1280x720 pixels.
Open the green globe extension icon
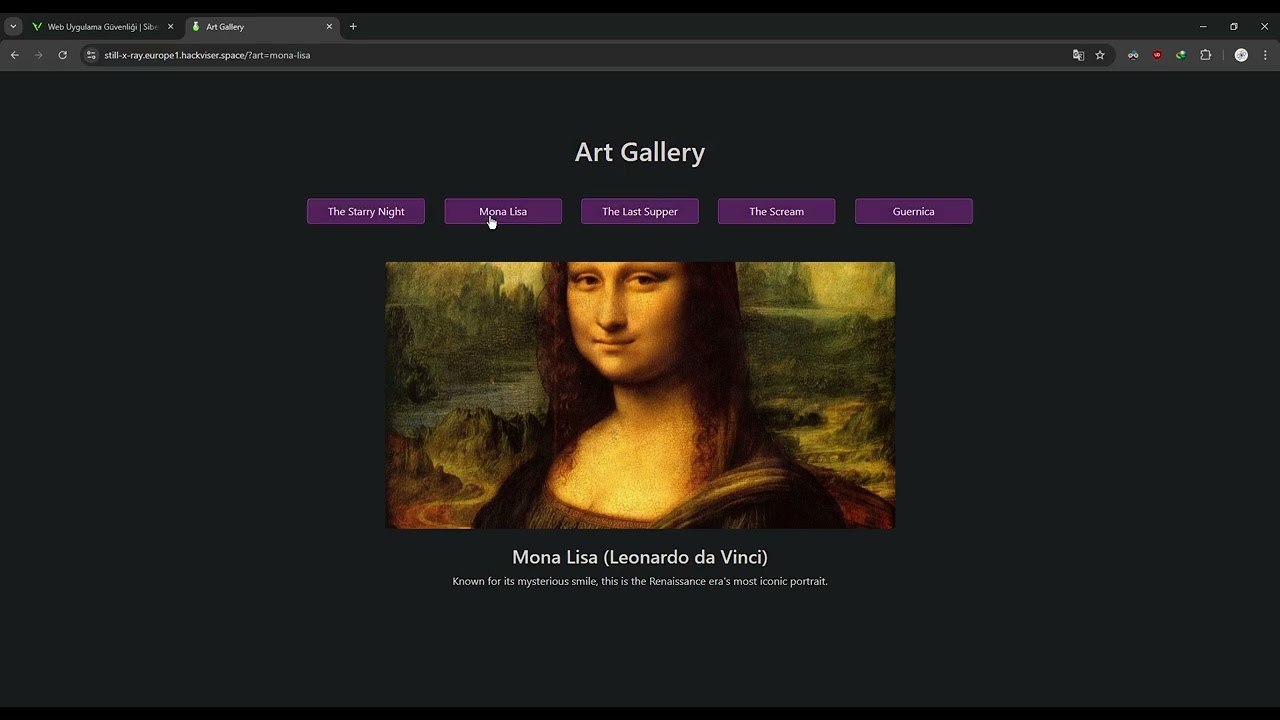(x=1181, y=55)
